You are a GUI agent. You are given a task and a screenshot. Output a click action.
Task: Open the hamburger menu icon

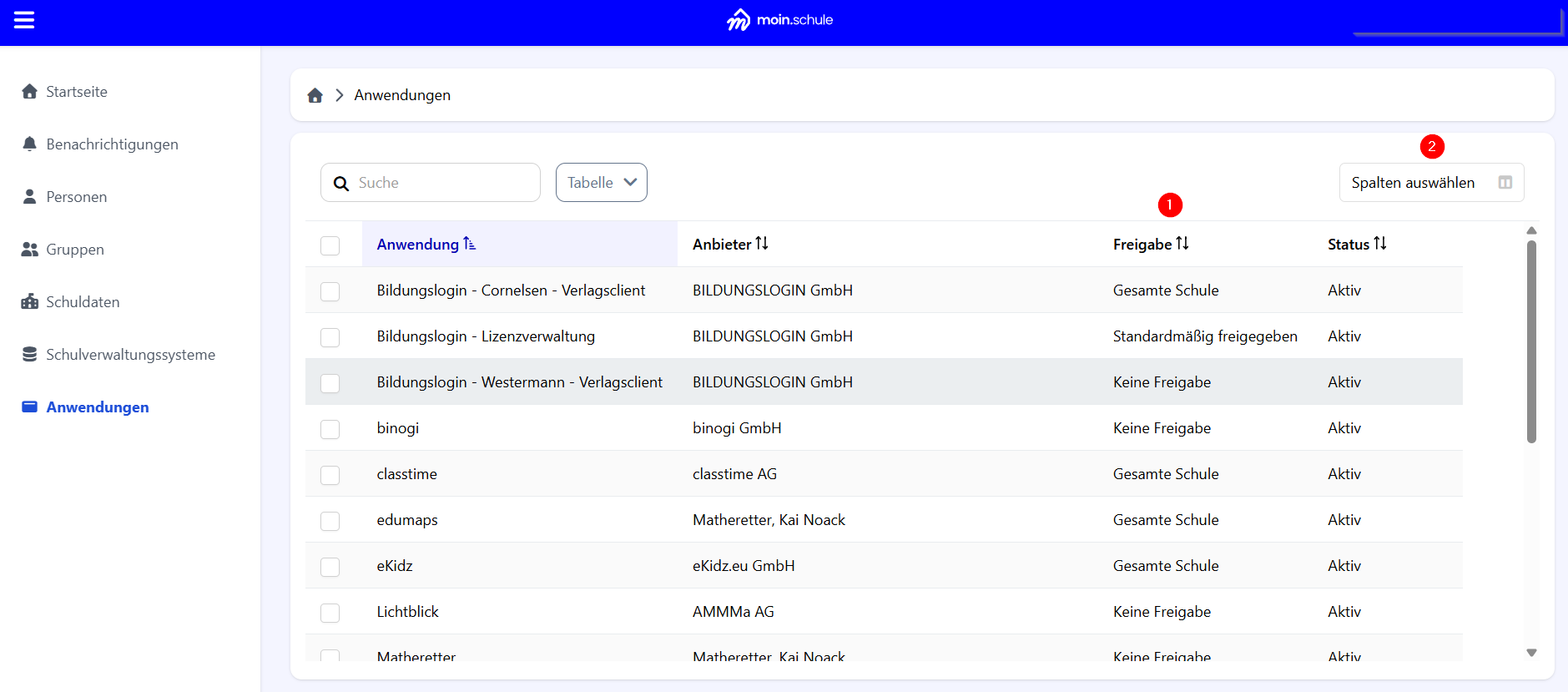(24, 20)
